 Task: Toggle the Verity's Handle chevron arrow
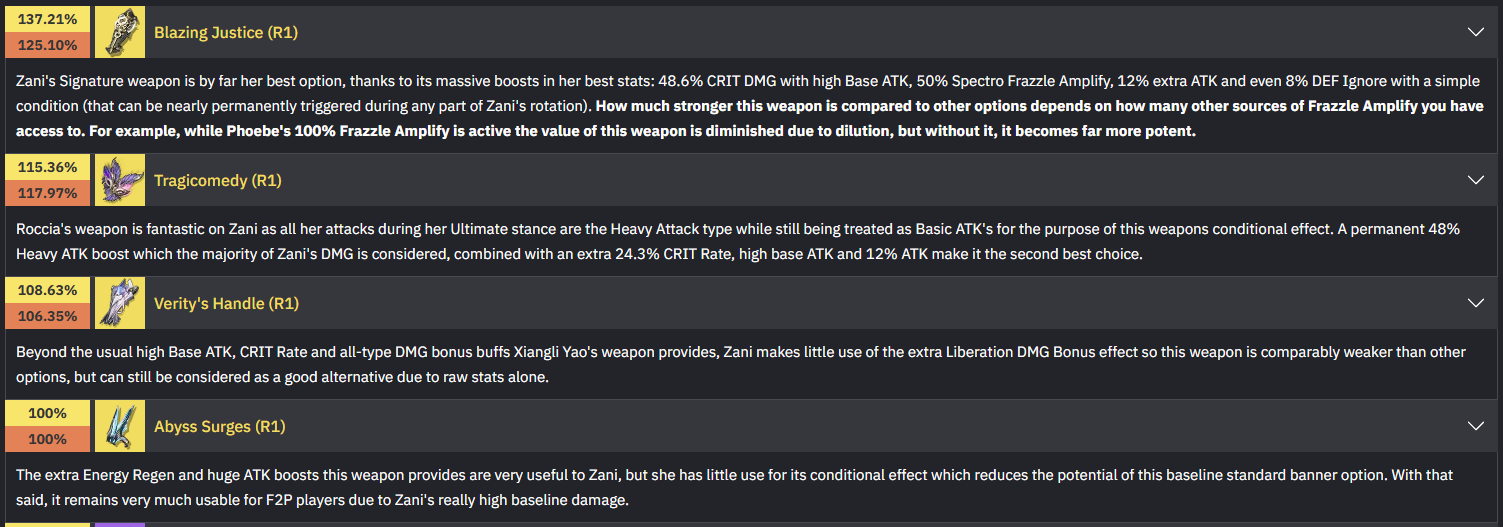[1475, 303]
